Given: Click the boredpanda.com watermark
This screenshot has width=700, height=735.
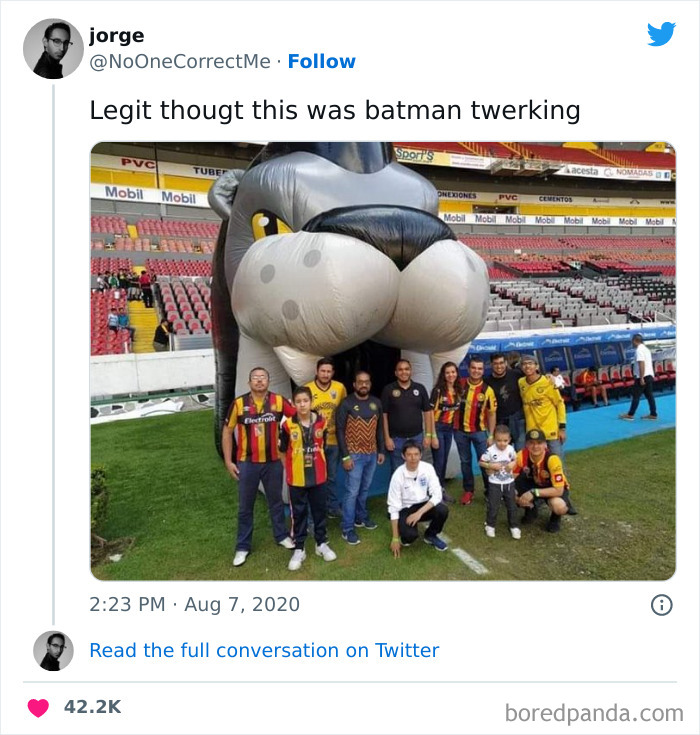Looking at the screenshot, I should 594,713.
